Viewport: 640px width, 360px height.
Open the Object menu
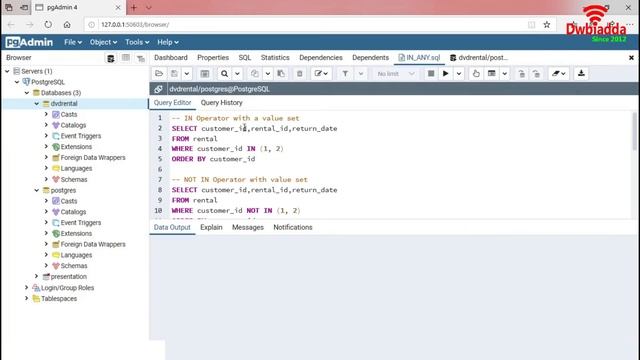[x=103, y=42]
